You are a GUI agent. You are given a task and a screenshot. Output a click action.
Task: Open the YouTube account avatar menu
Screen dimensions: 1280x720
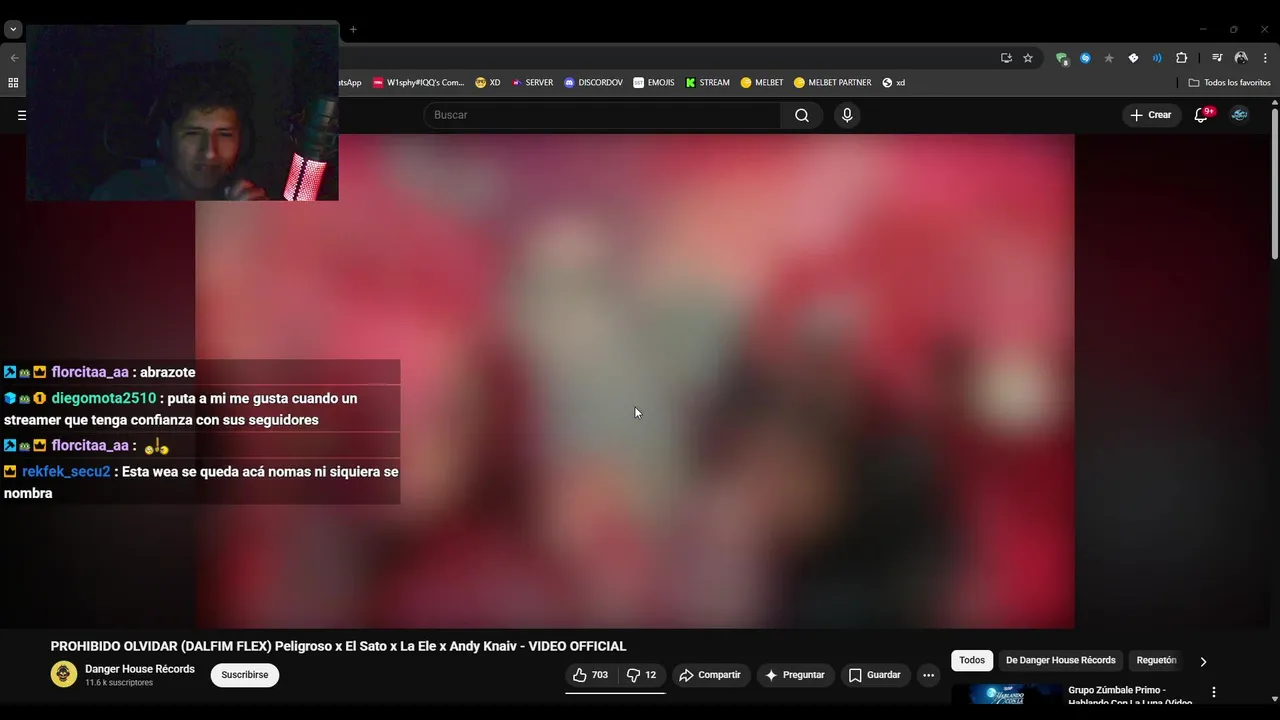coord(1239,115)
